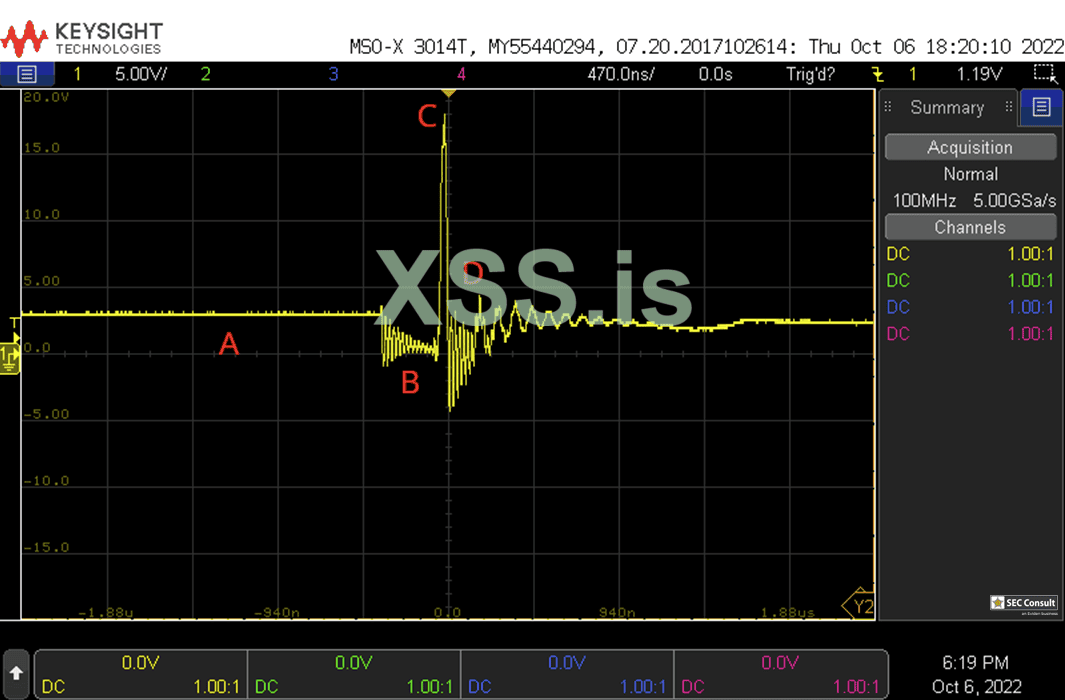Image resolution: width=1065 pixels, height=700 pixels.
Task: Open the blue sidebar menu icon
Action: click(x=1041, y=107)
